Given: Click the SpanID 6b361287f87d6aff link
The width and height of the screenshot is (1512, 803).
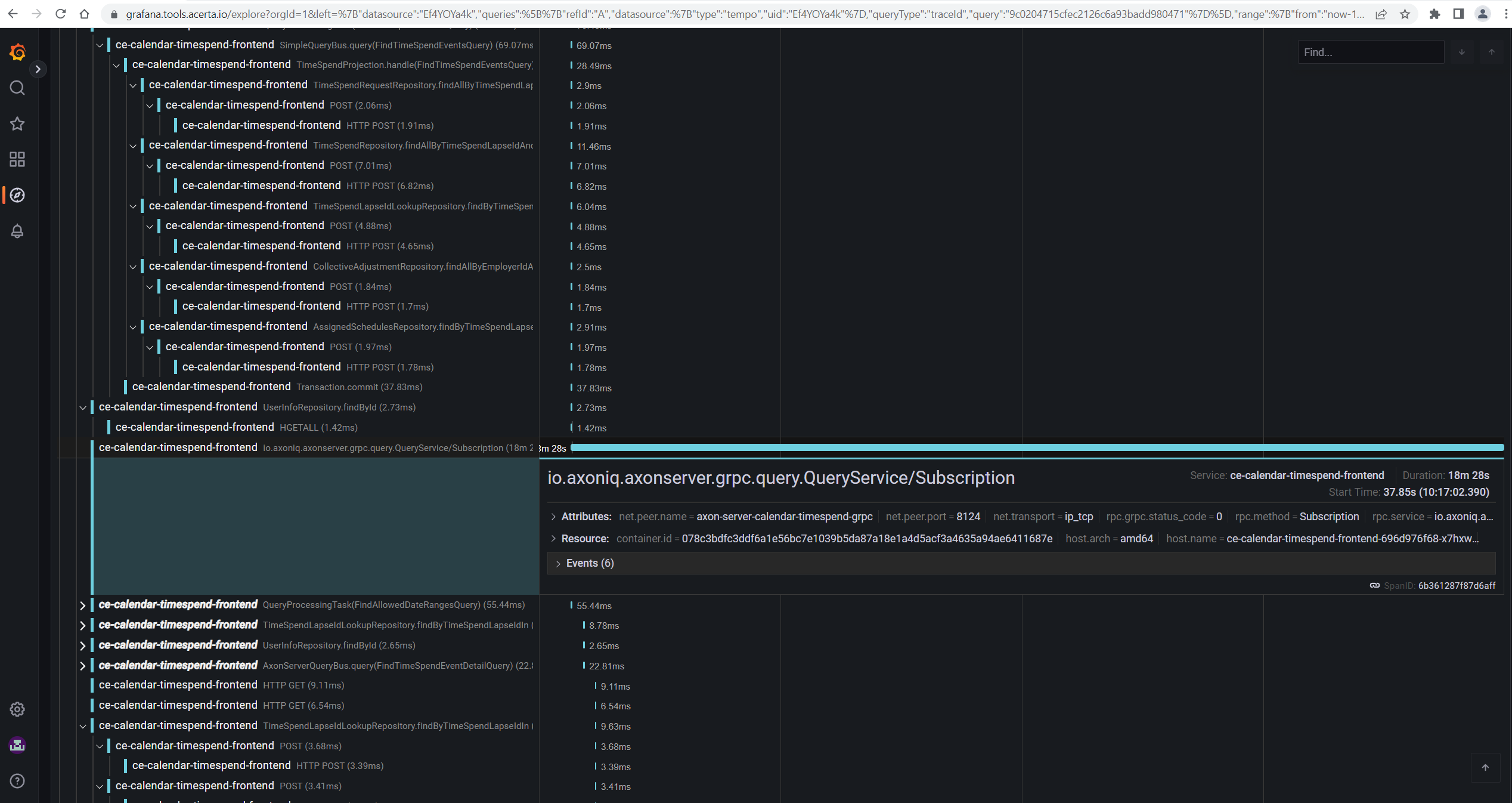Looking at the screenshot, I should coord(1457,586).
